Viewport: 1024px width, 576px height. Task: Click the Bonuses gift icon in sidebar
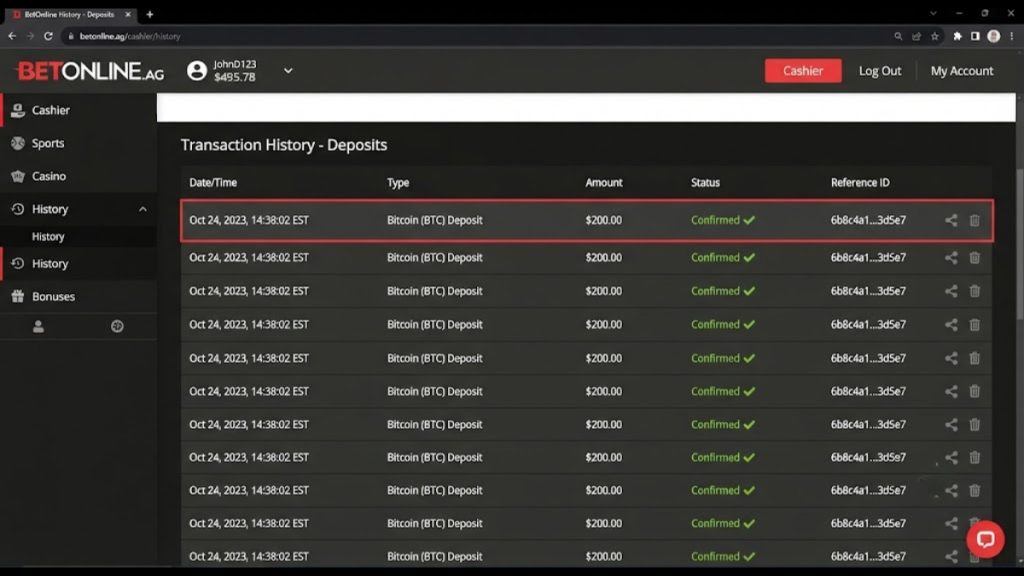pos(18,296)
